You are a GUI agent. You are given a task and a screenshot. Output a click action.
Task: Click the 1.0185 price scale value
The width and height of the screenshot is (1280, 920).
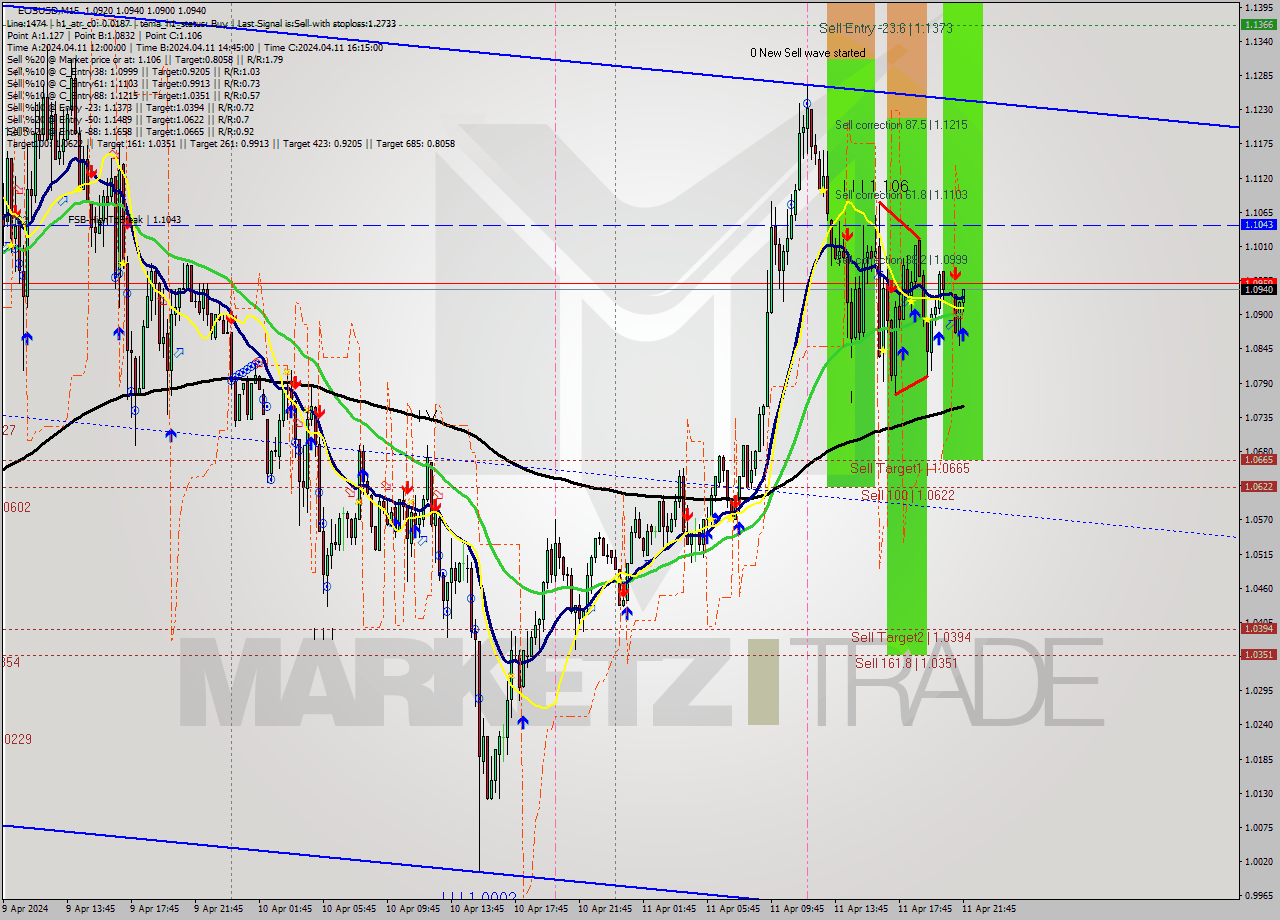pyautogui.click(x=1258, y=758)
